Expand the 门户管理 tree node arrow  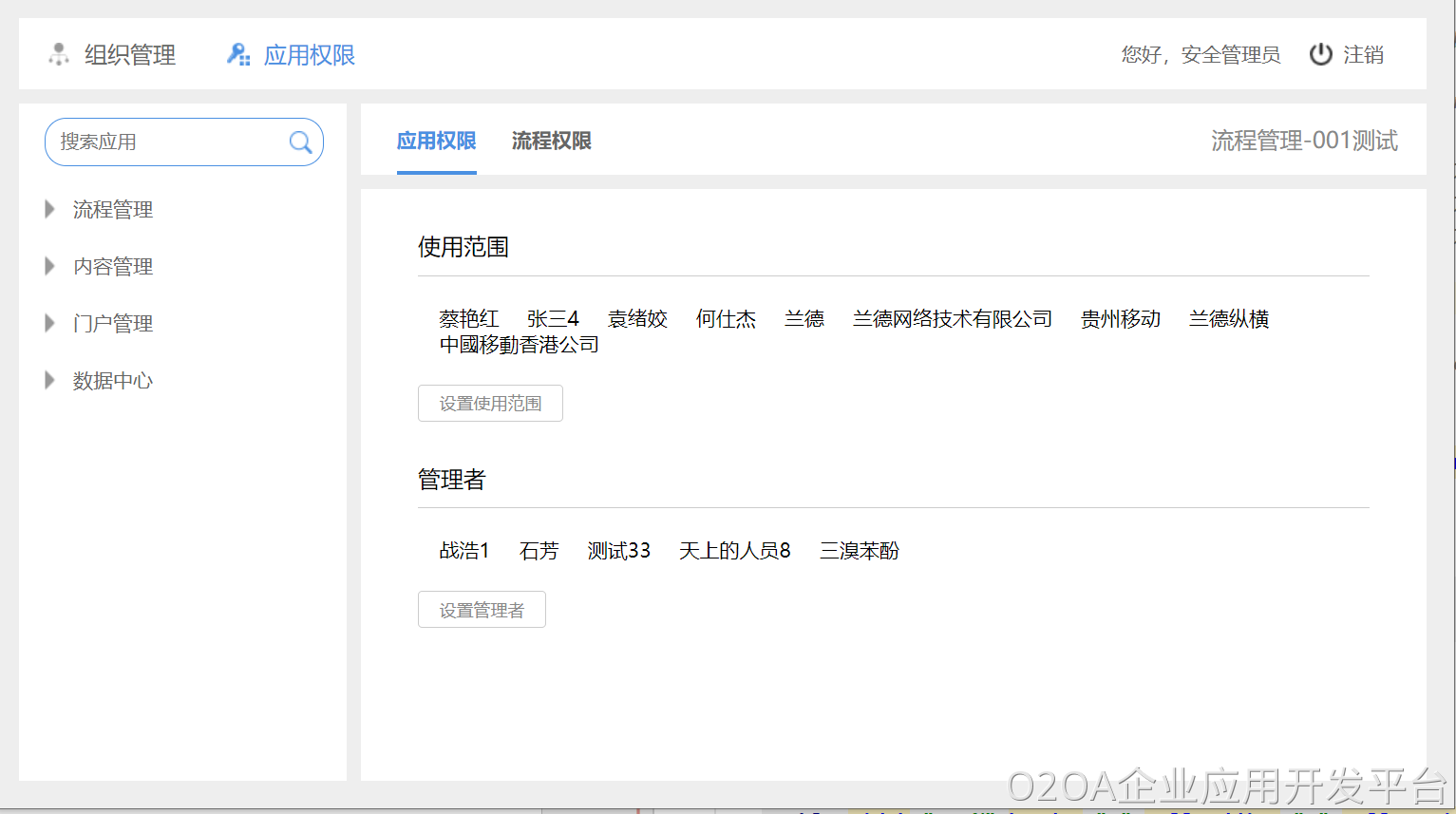tap(50, 323)
